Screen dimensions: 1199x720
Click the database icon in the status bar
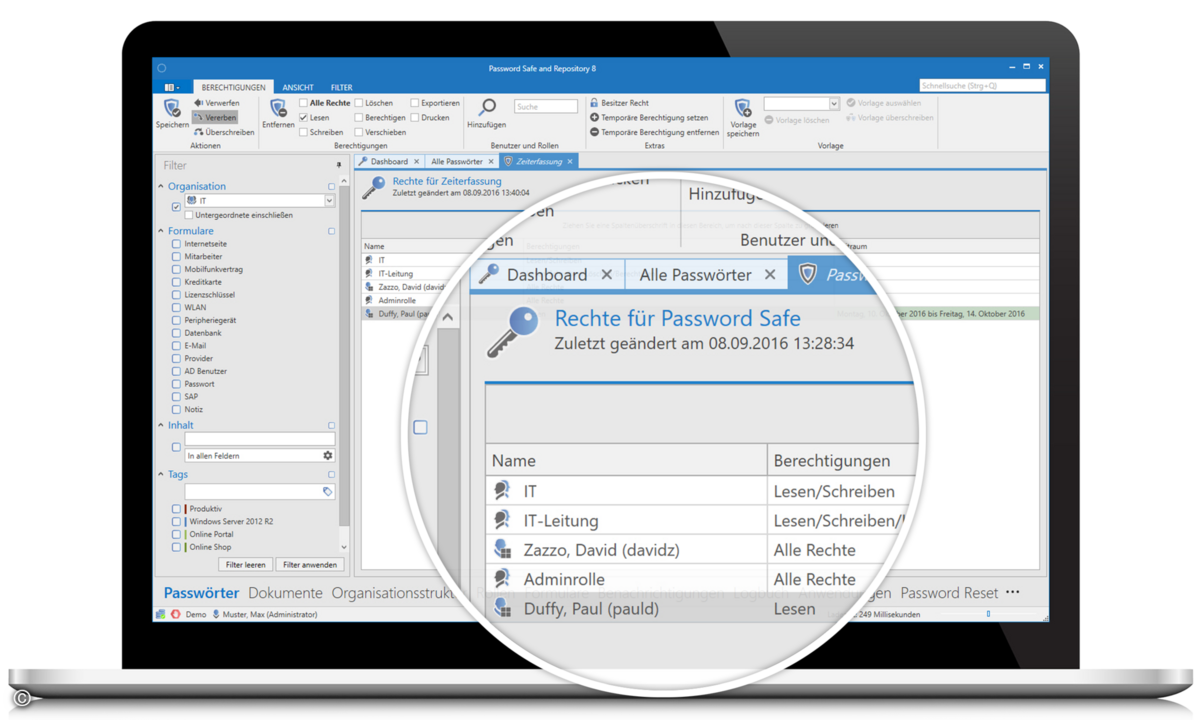click(x=161, y=614)
